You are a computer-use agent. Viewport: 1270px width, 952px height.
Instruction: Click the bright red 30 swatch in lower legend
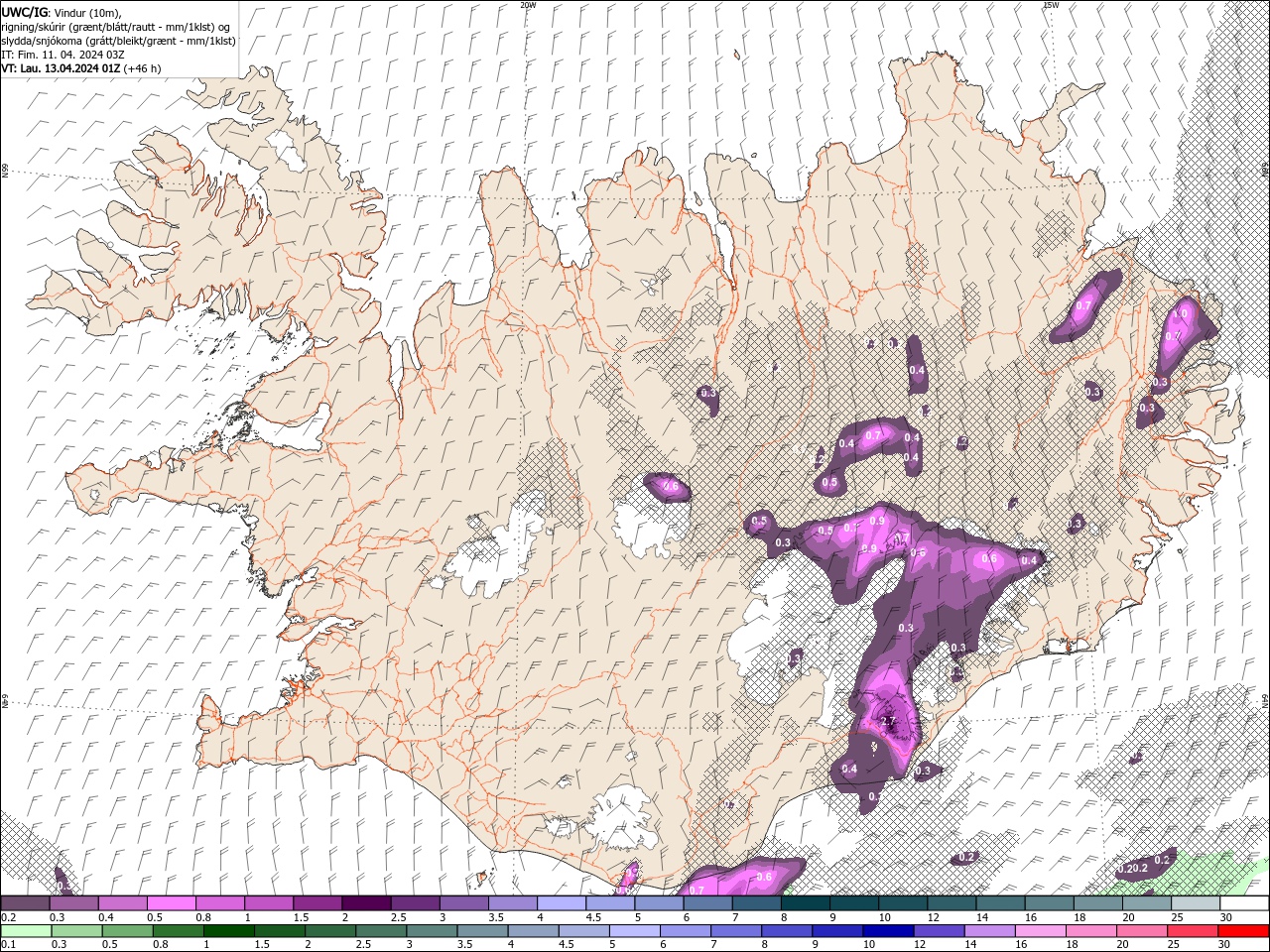point(1243,931)
